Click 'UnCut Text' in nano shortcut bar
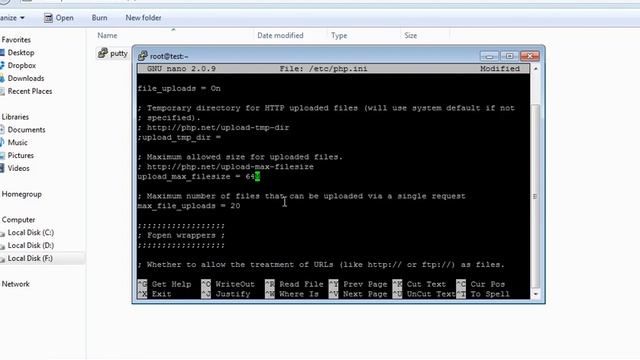The width and height of the screenshot is (640, 360). pyautogui.click(x=431, y=294)
